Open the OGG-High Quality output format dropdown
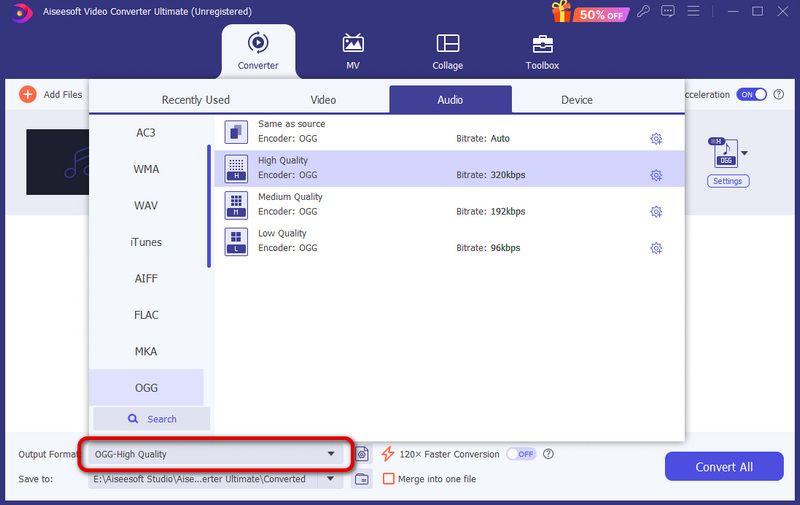The width and height of the screenshot is (800, 505). pyautogui.click(x=215, y=454)
